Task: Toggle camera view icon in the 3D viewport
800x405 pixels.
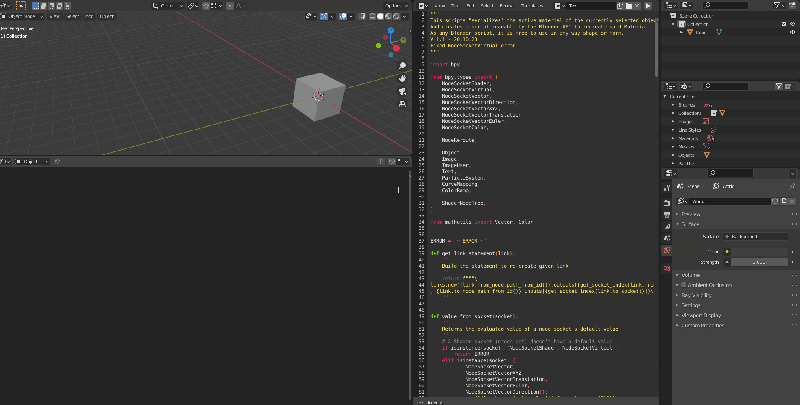Action: [403, 91]
